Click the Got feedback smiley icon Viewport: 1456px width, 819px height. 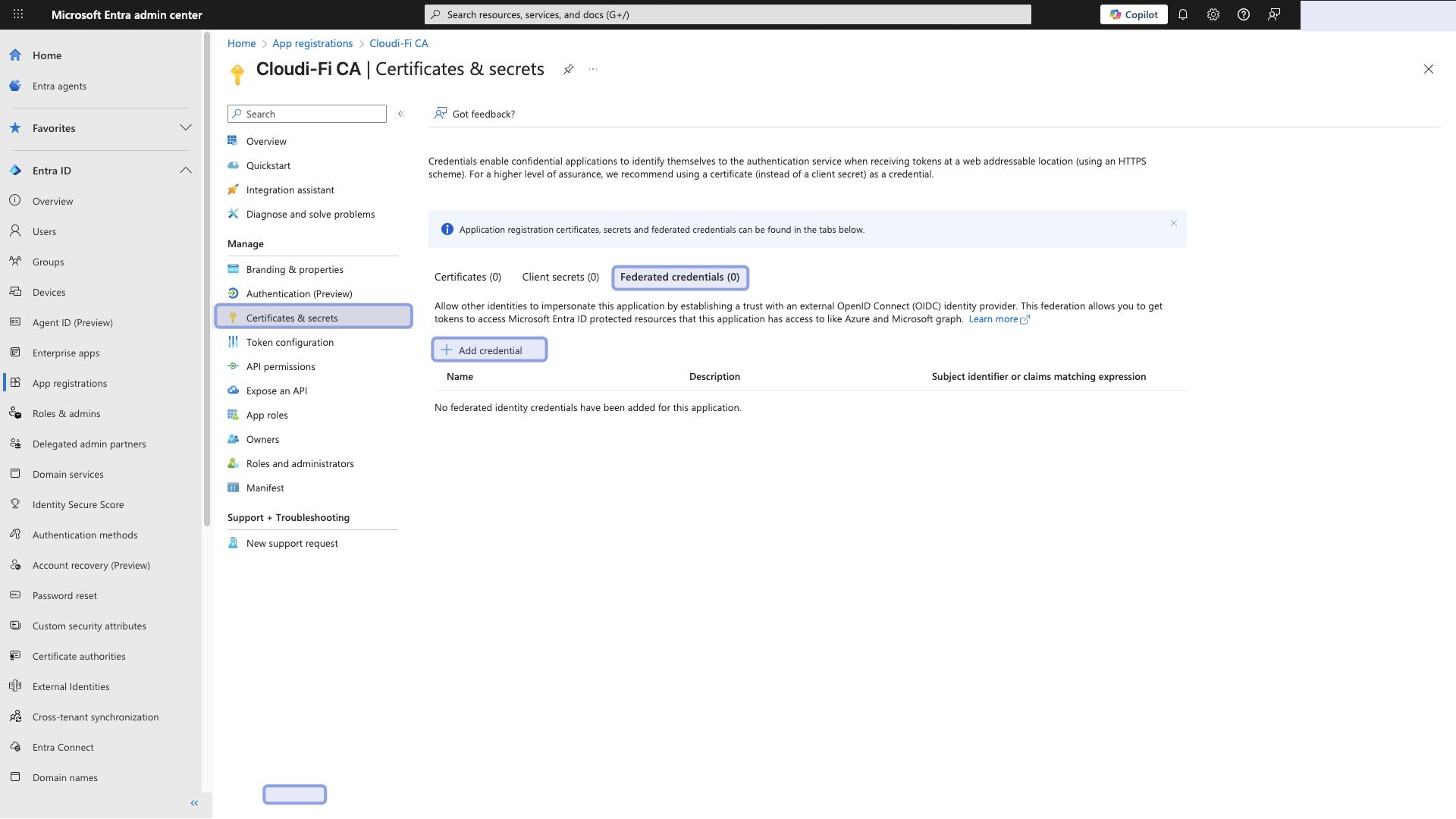coord(440,113)
